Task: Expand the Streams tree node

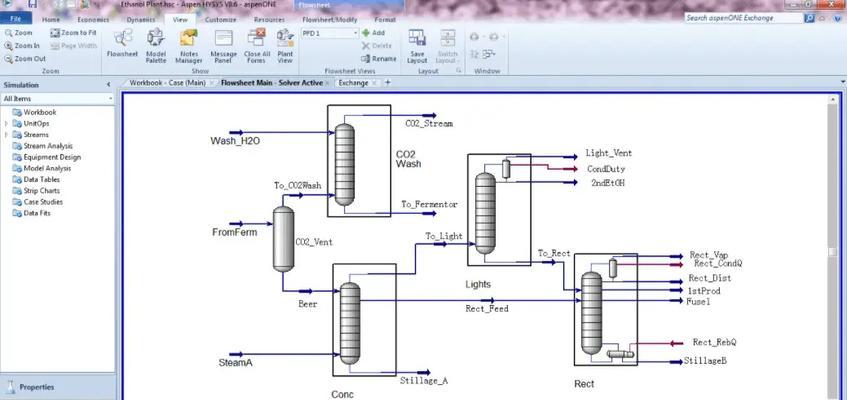Action: (x=6, y=135)
